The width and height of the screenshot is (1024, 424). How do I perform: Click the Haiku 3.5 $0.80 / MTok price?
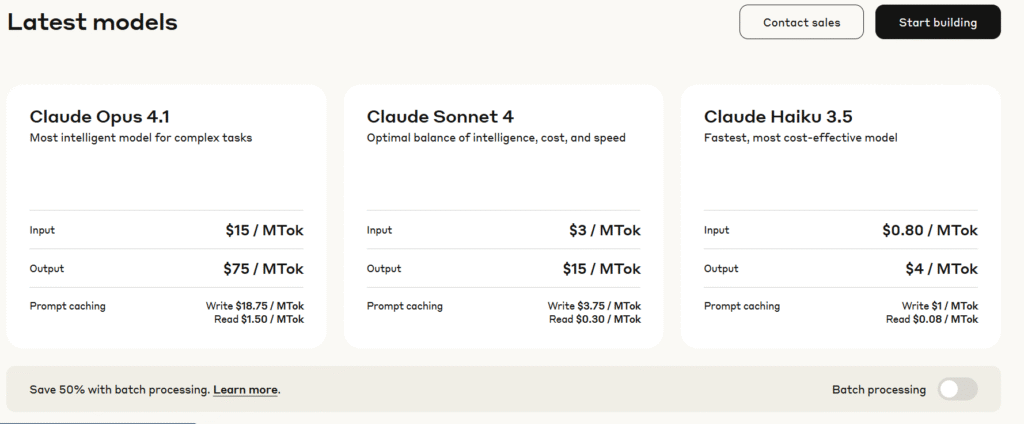(x=930, y=230)
